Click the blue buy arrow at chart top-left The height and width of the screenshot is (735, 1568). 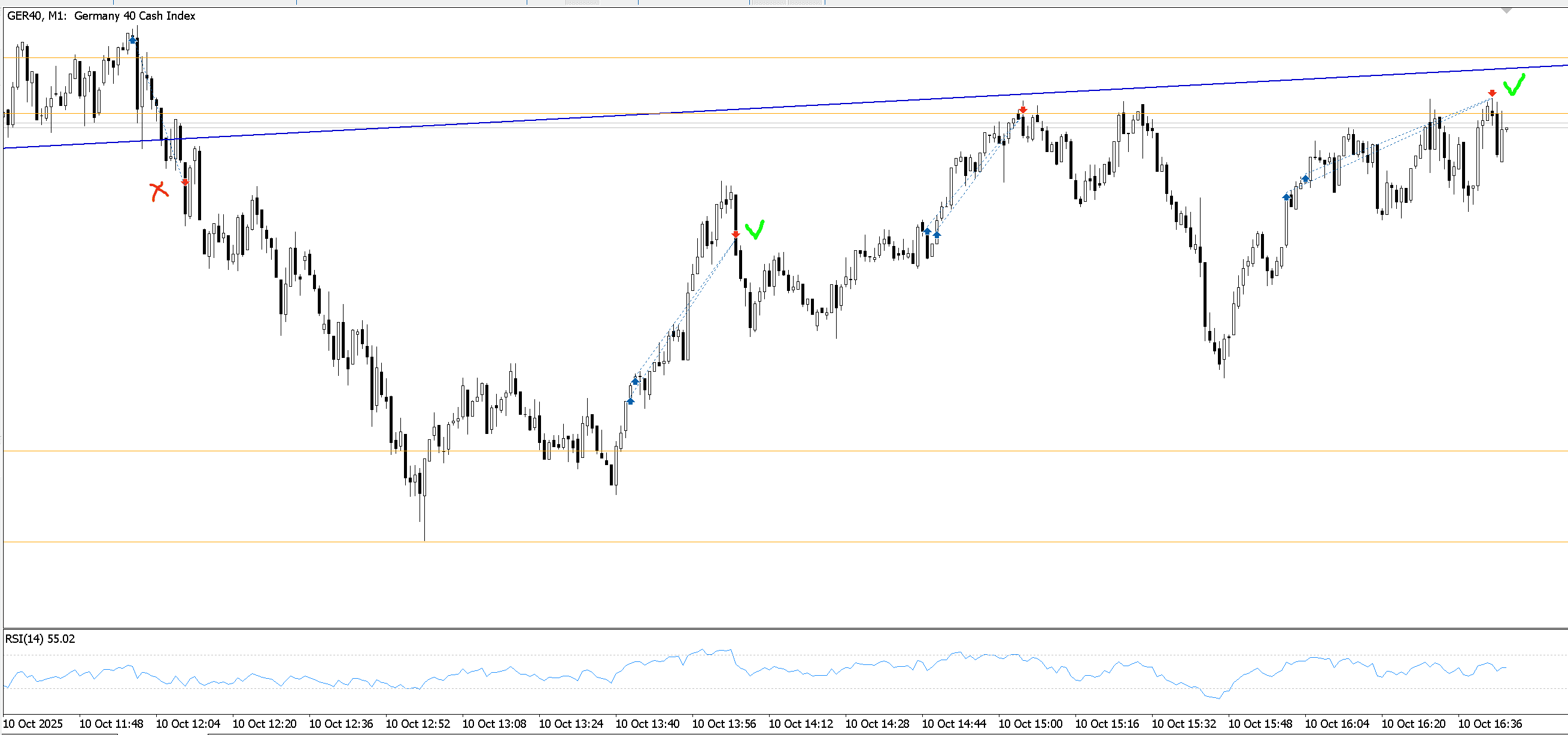(x=133, y=40)
